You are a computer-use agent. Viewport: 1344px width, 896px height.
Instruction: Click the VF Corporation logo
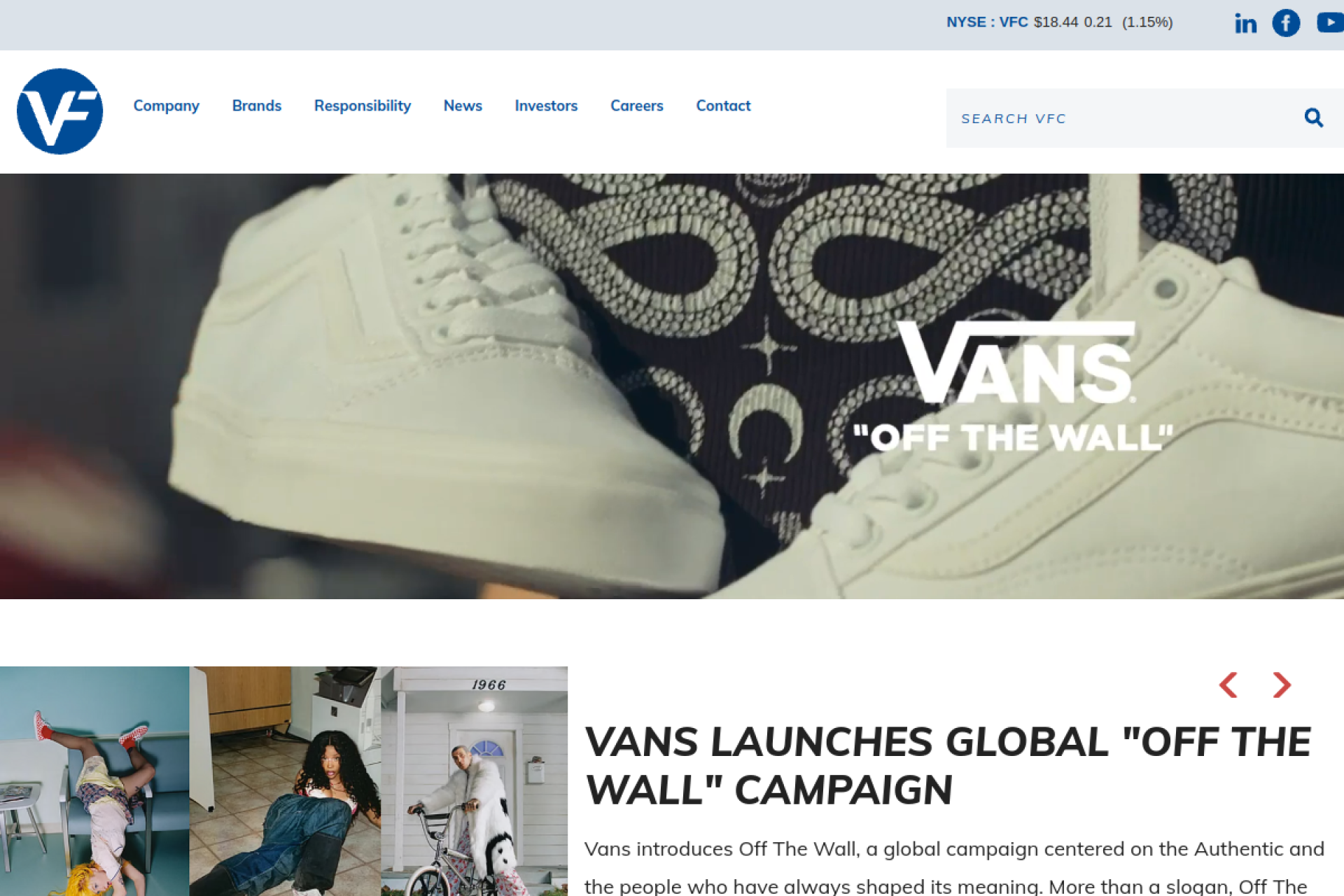(59, 111)
